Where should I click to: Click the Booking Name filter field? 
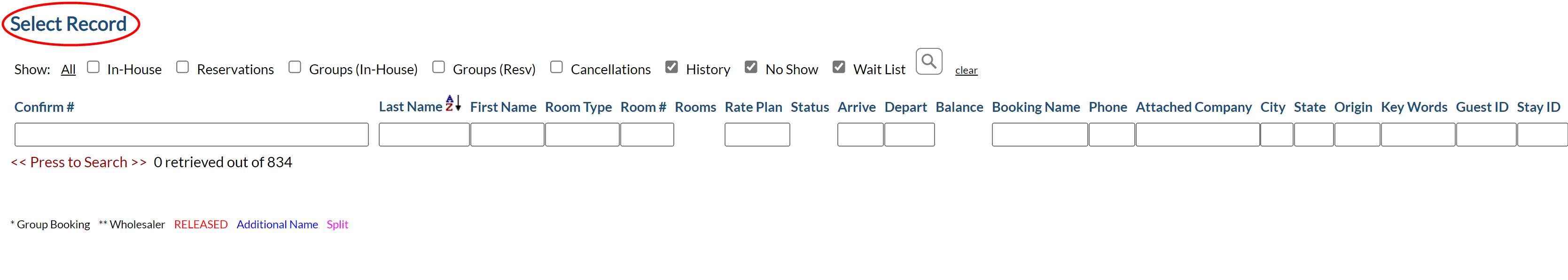click(1040, 134)
